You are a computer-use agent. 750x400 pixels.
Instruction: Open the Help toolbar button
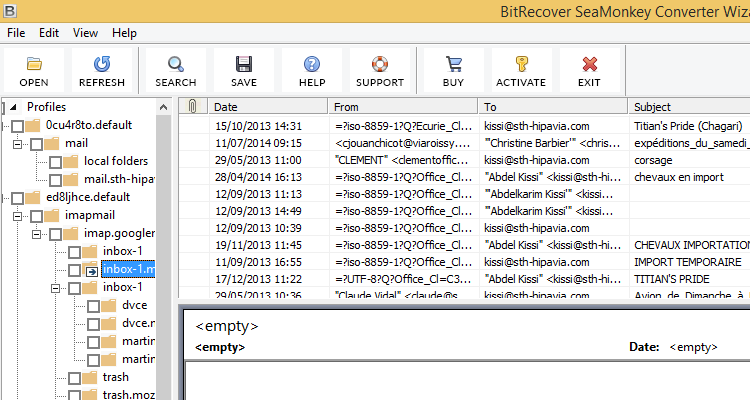(x=312, y=70)
